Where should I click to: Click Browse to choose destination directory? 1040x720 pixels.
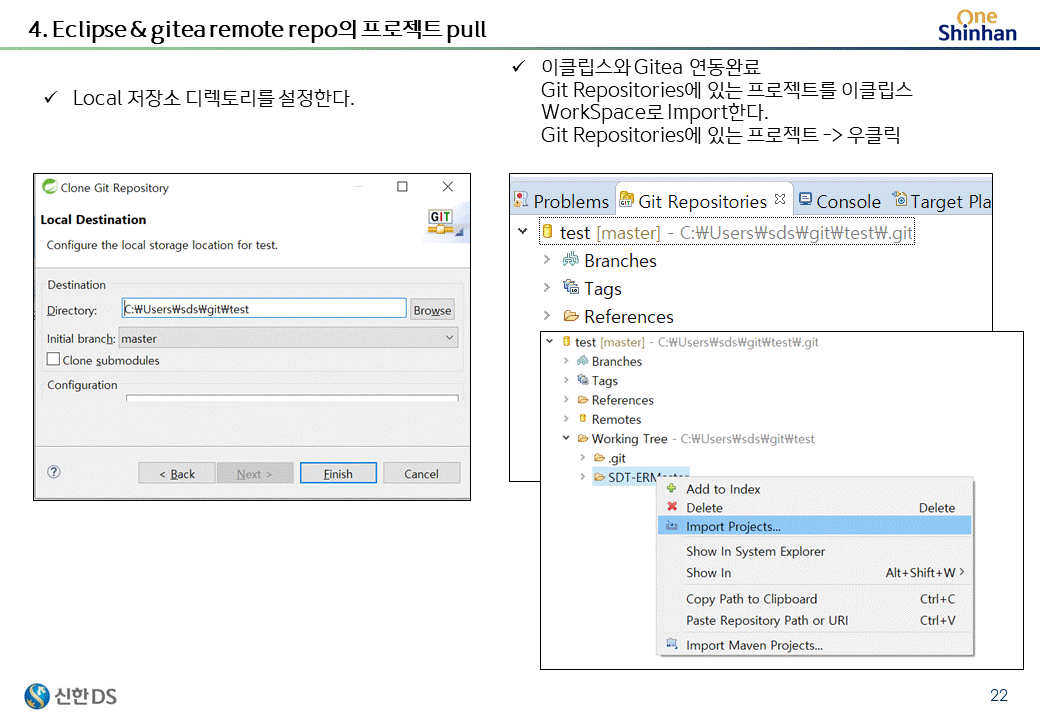tap(432, 310)
